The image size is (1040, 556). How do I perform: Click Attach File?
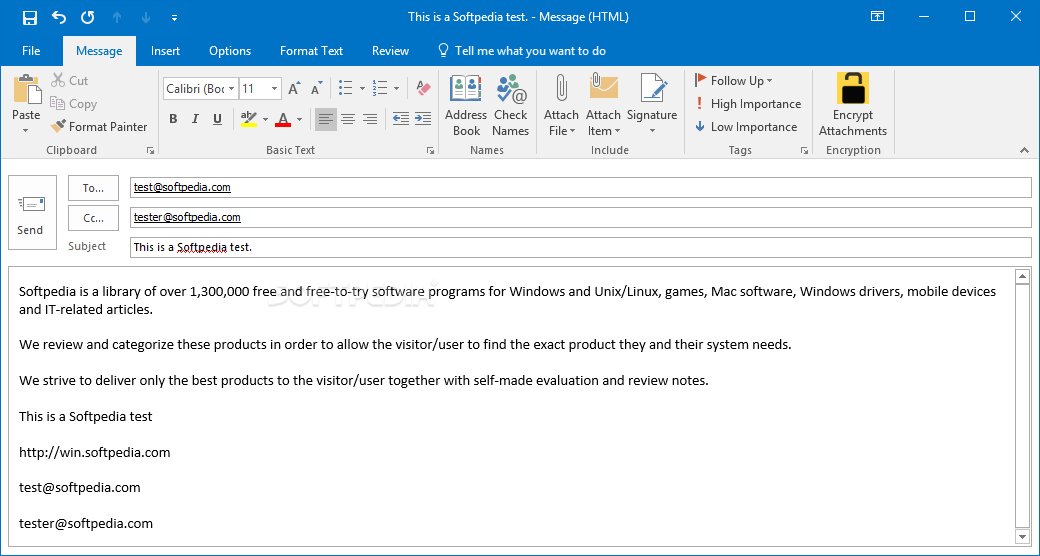click(561, 105)
